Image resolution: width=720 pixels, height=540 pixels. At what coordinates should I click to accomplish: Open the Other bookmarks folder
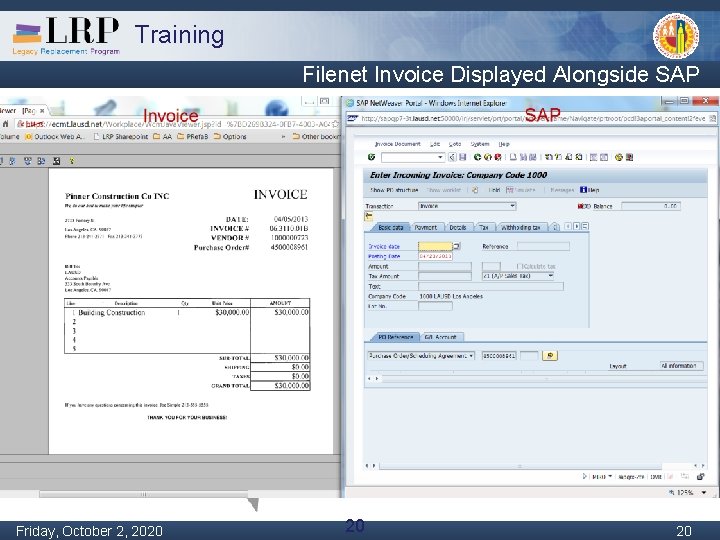[316, 136]
